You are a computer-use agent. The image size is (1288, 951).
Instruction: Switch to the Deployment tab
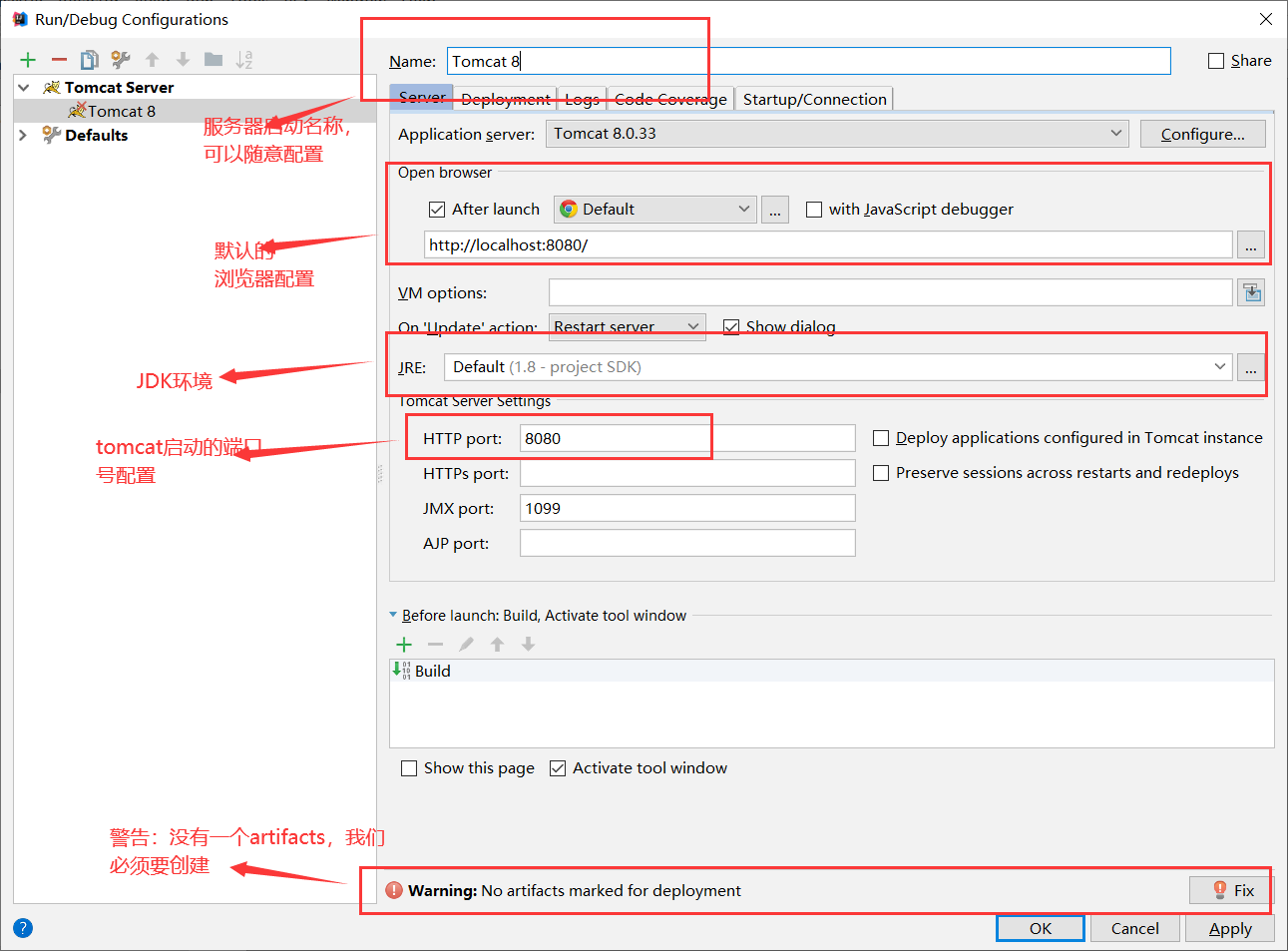(x=506, y=99)
